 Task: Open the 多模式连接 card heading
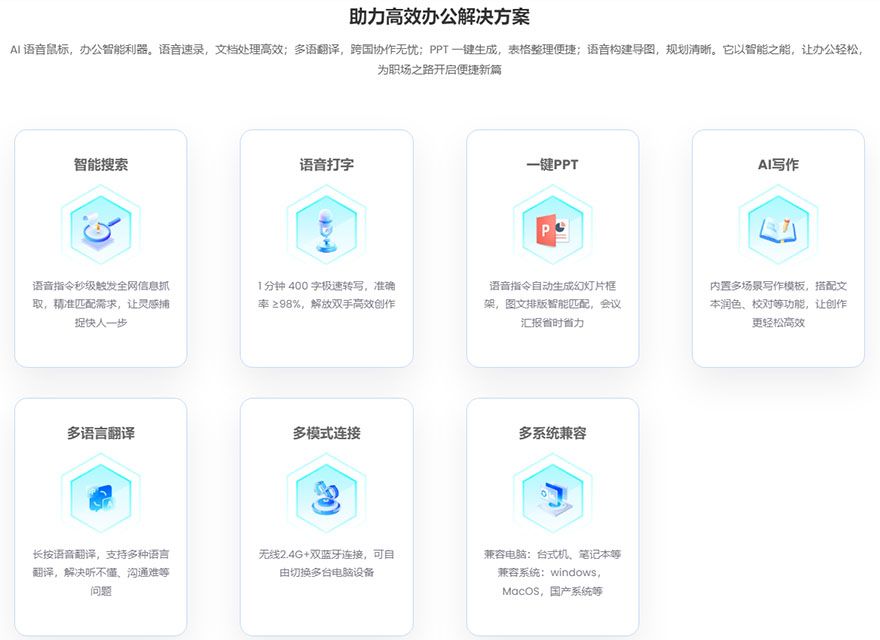pos(326,433)
